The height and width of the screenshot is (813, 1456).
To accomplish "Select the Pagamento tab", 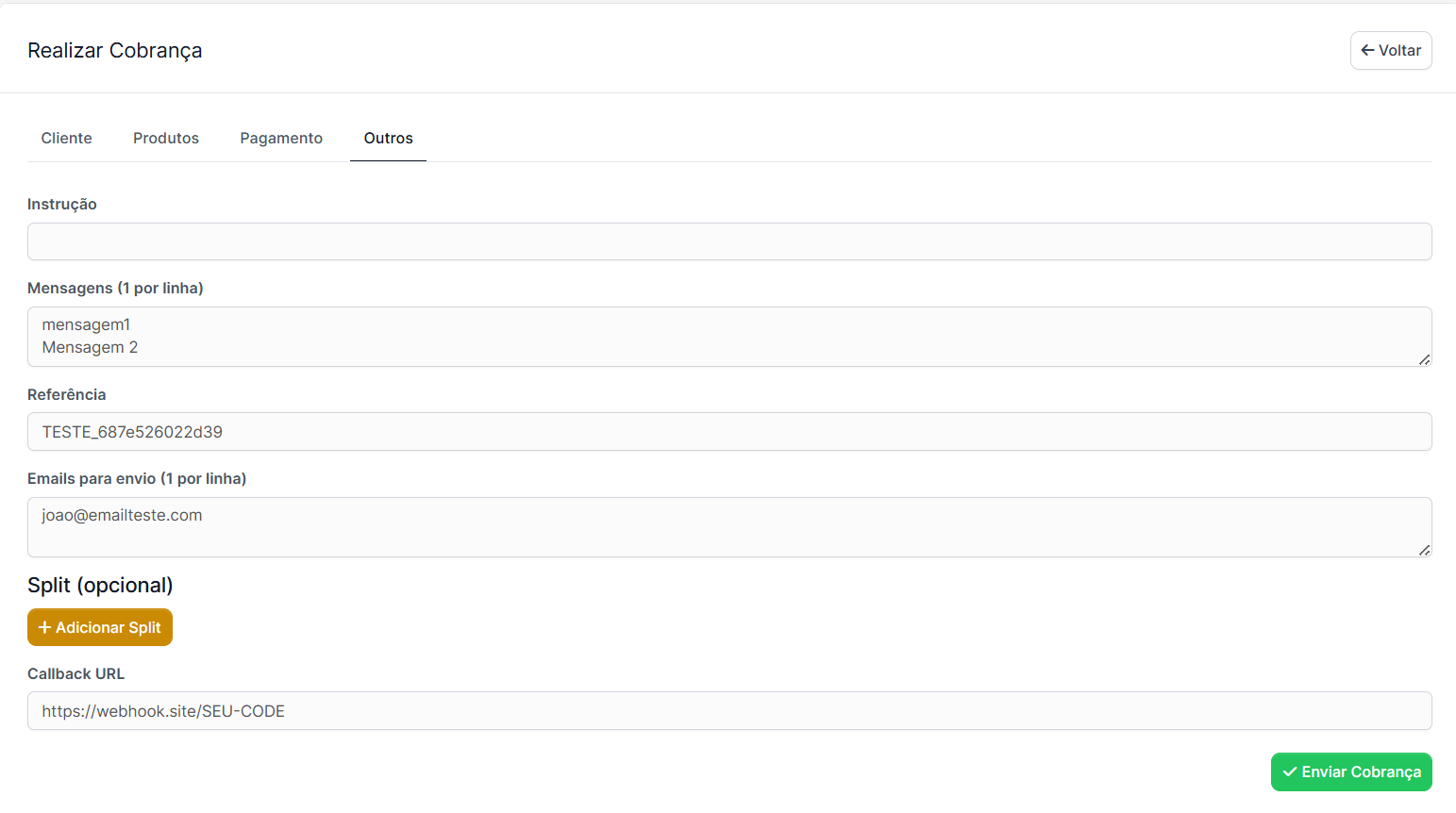I will tap(281, 138).
